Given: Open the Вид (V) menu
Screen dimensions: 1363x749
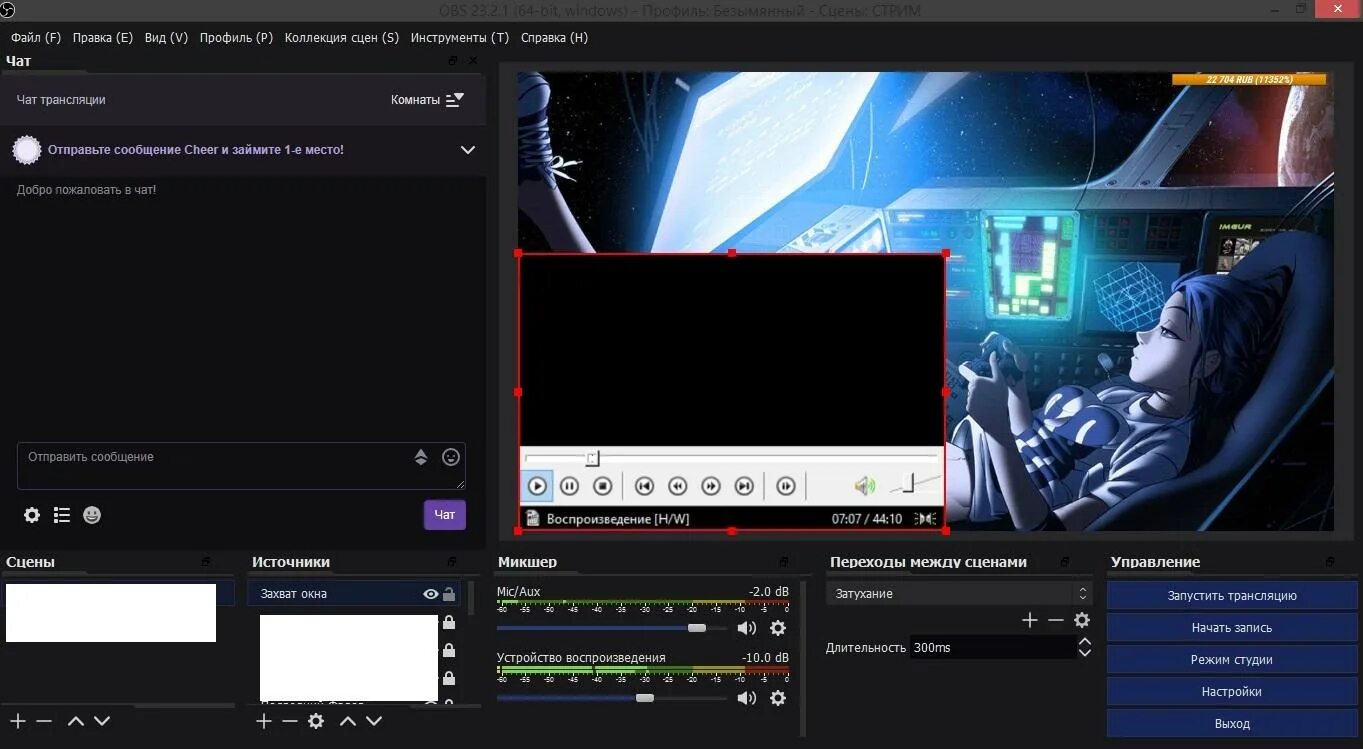Looking at the screenshot, I should tap(166, 38).
